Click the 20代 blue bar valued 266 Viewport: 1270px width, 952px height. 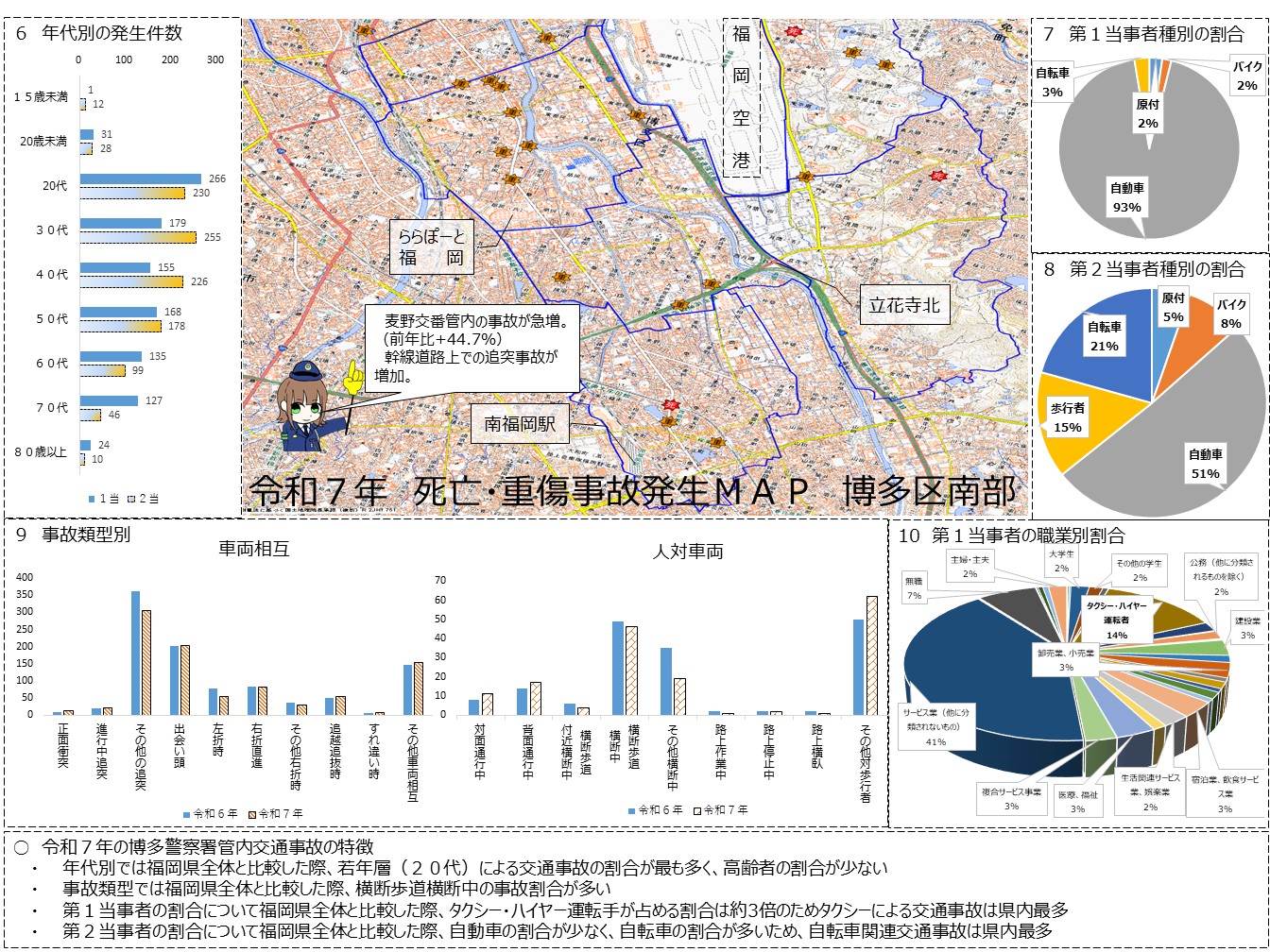click(141, 178)
